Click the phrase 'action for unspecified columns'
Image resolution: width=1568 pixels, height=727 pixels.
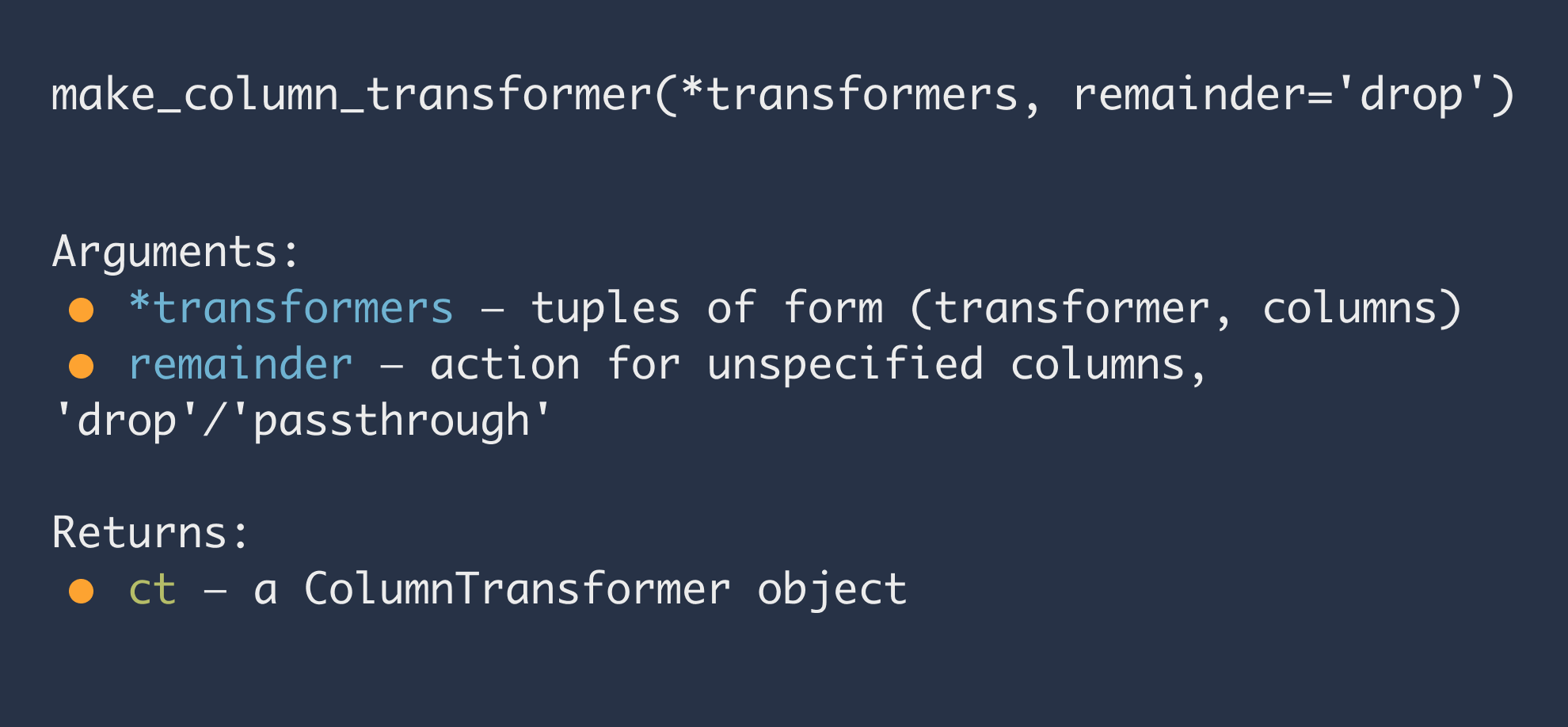pyautogui.click(x=808, y=364)
